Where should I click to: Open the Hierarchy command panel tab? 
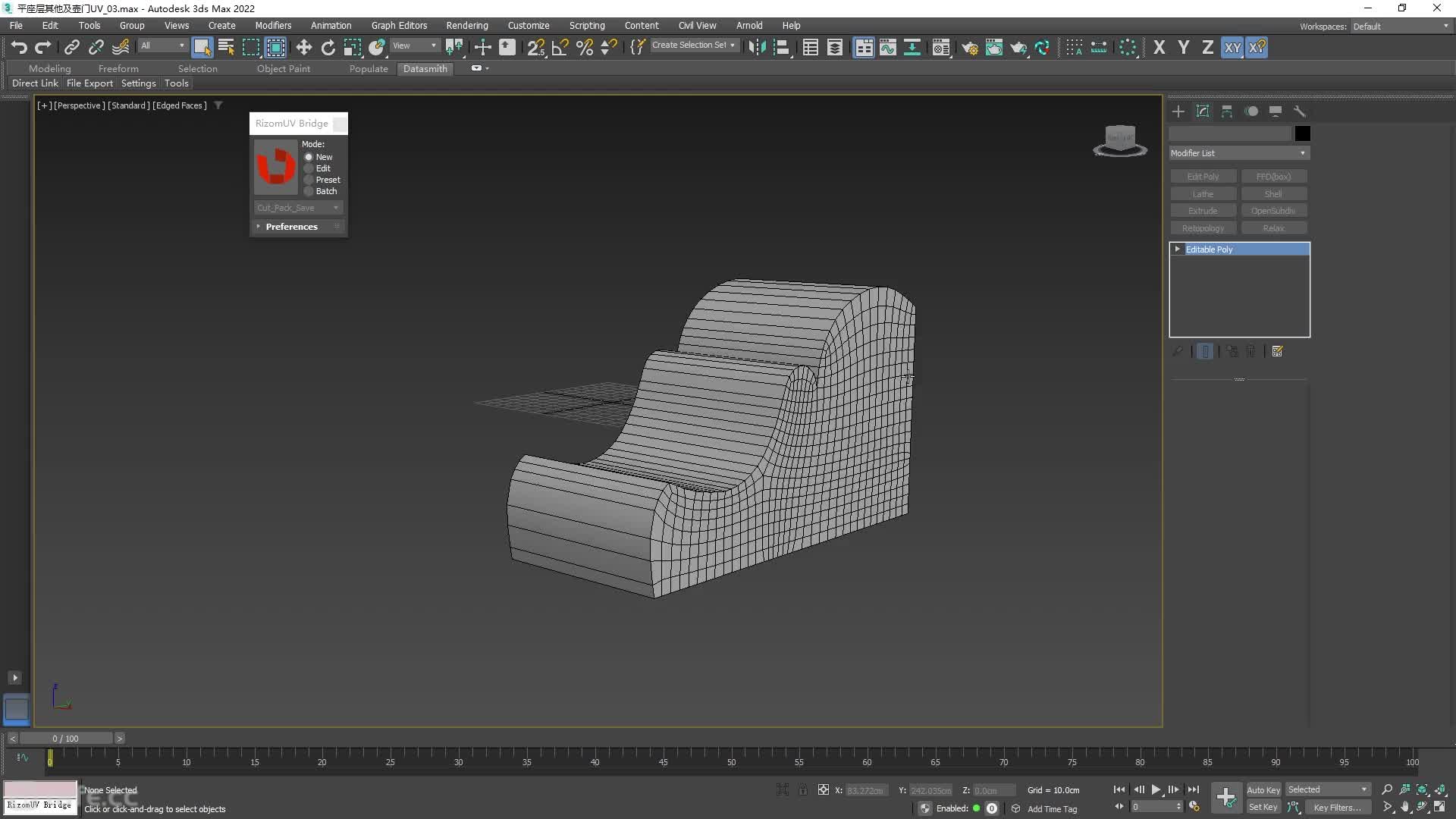(x=1227, y=111)
